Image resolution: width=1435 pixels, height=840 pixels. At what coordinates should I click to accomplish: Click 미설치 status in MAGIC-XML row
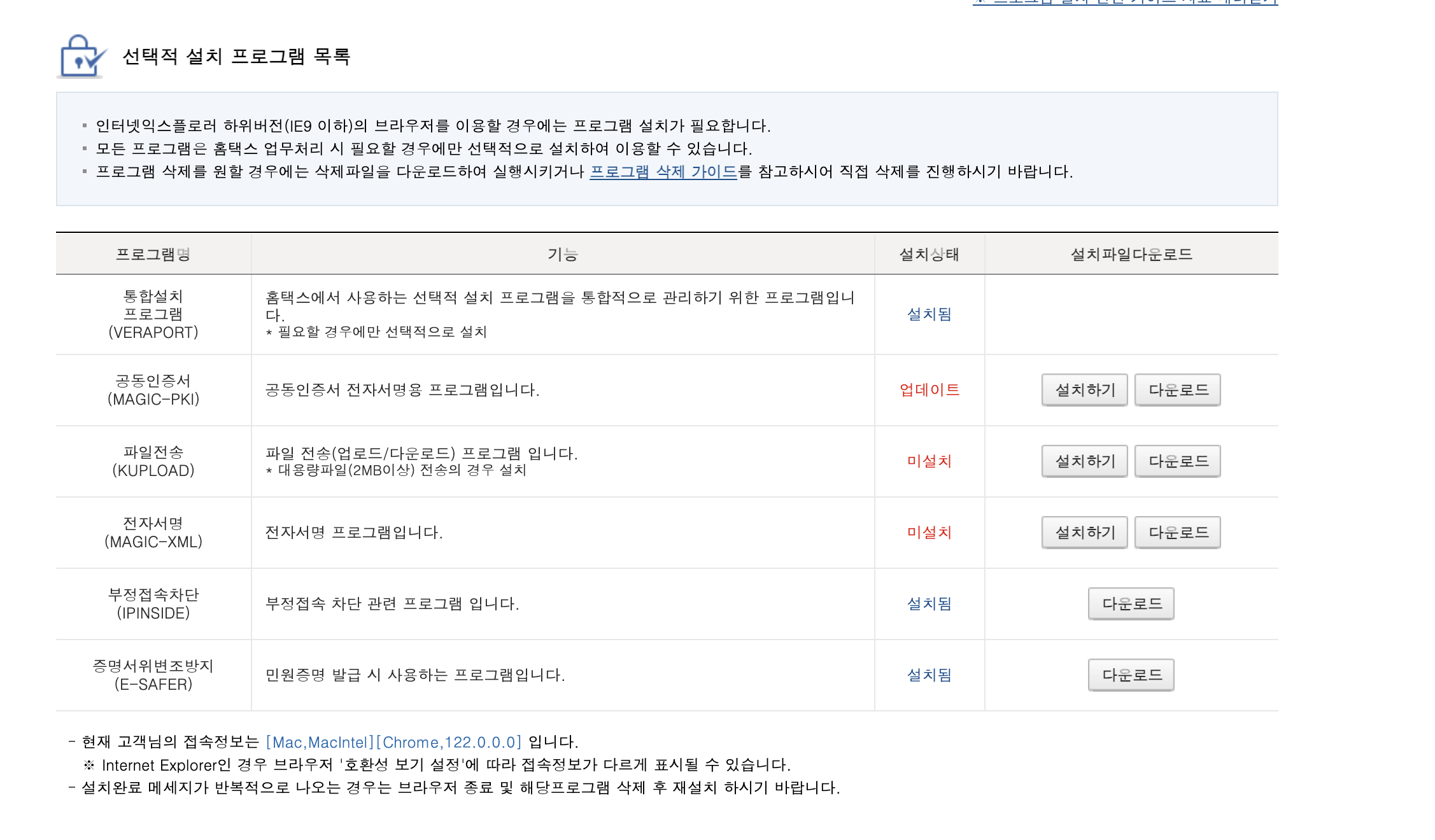929,533
